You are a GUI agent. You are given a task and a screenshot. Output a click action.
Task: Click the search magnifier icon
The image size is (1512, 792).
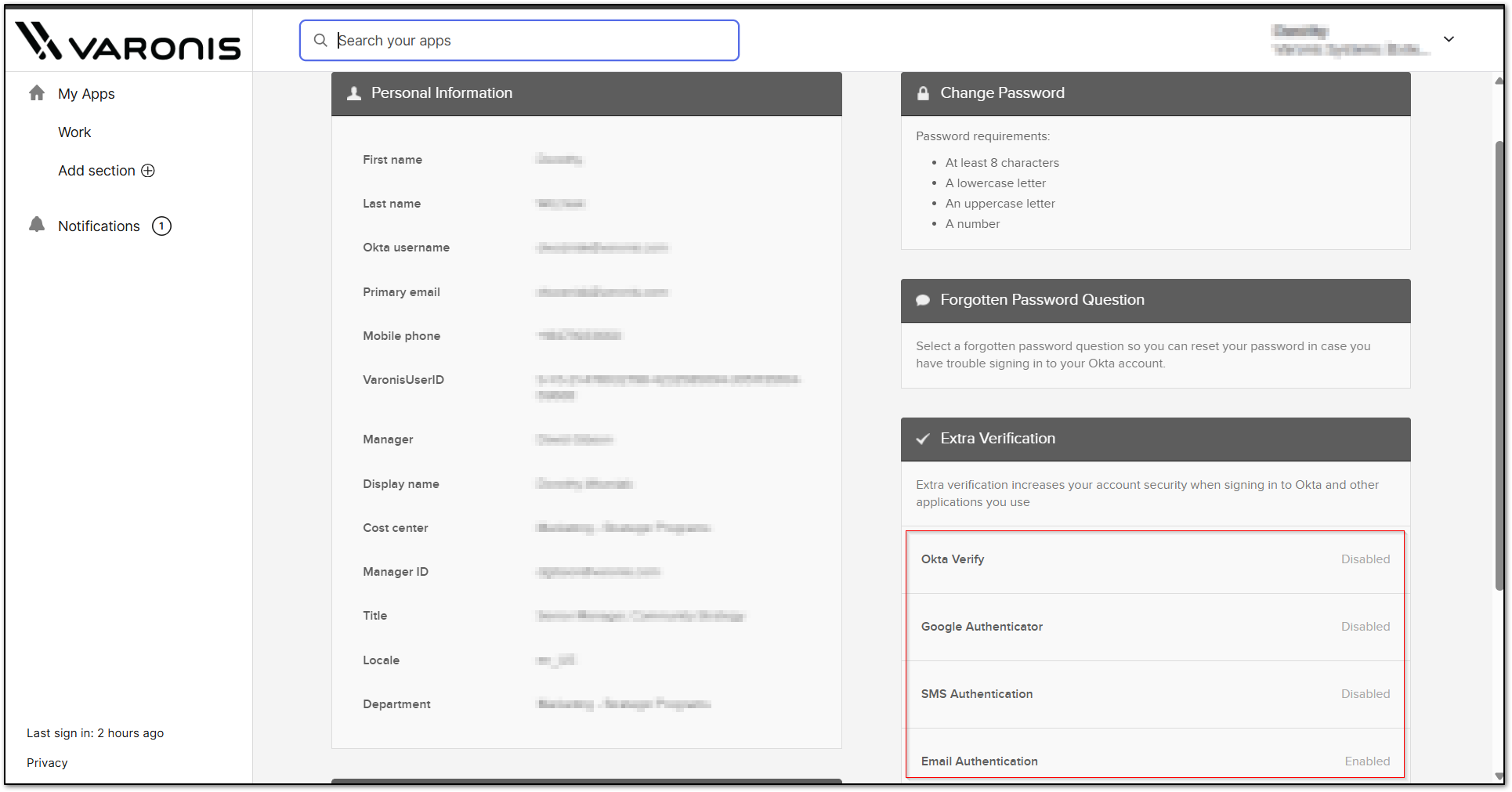coord(320,40)
